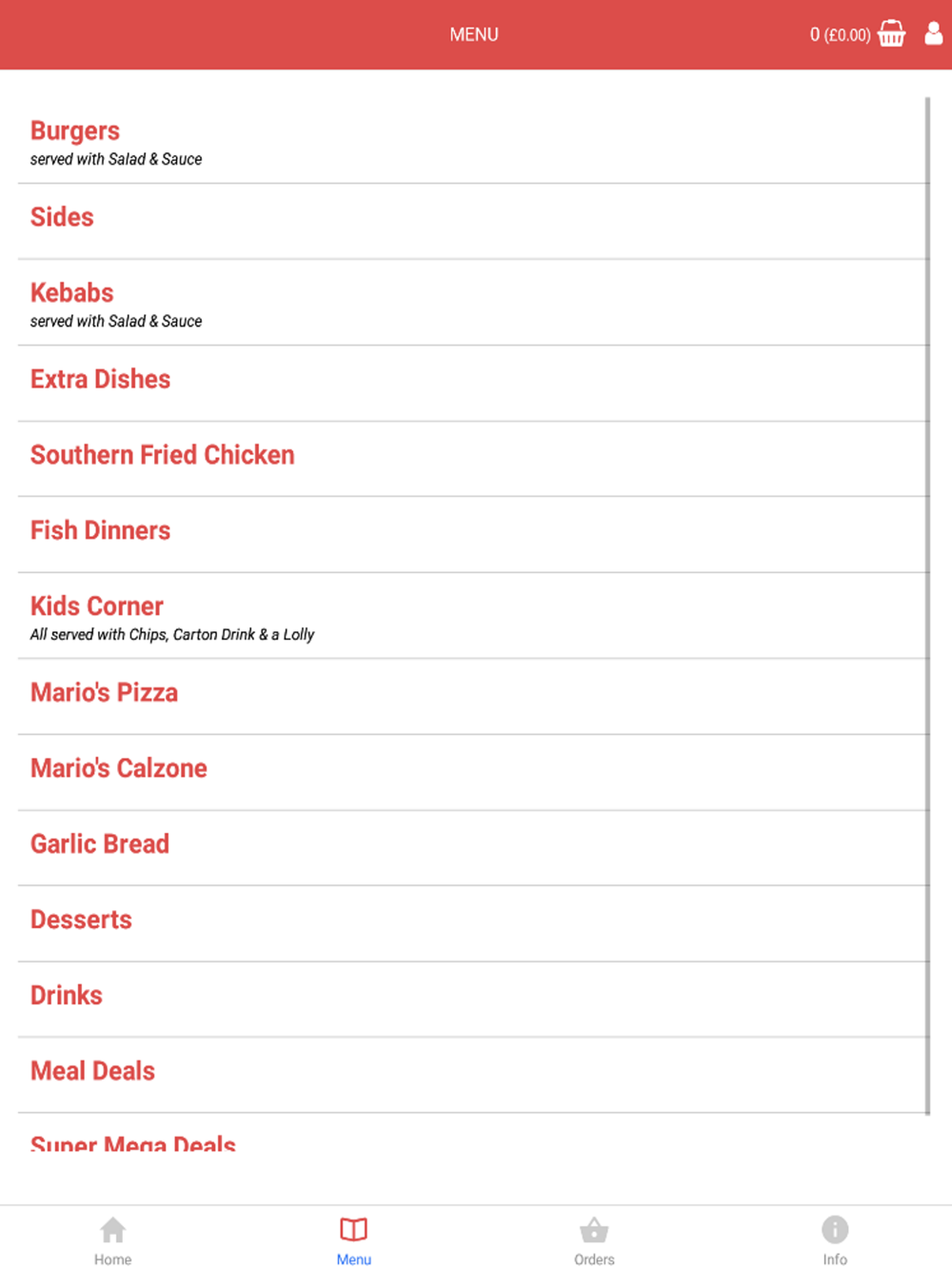Select the Menu book icon
Image resolution: width=952 pixels, height=1270 pixels.
[353, 1230]
